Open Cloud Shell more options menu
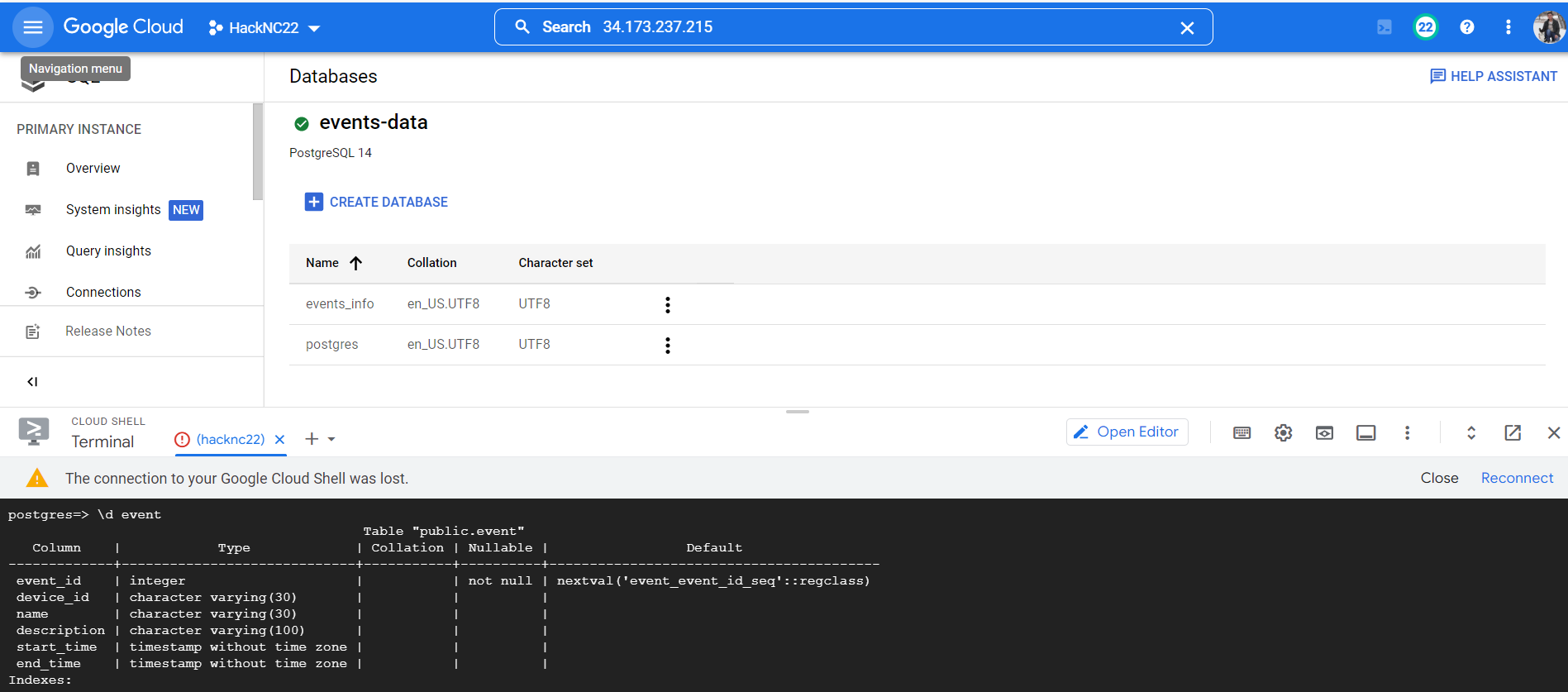This screenshot has height=692, width=1568. (1407, 432)
